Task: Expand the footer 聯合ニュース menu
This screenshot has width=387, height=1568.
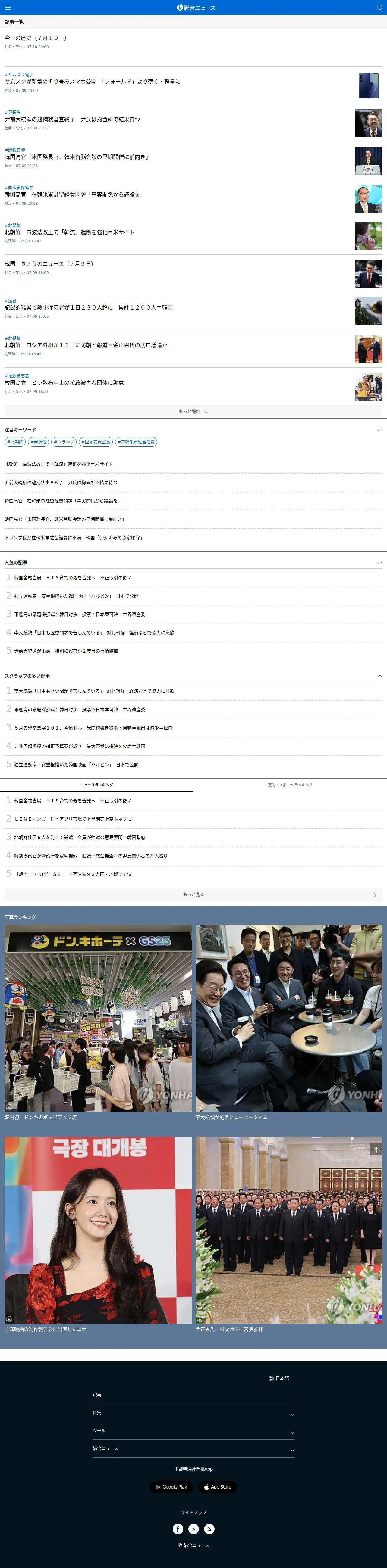Action: click(x=193, y=1449)
